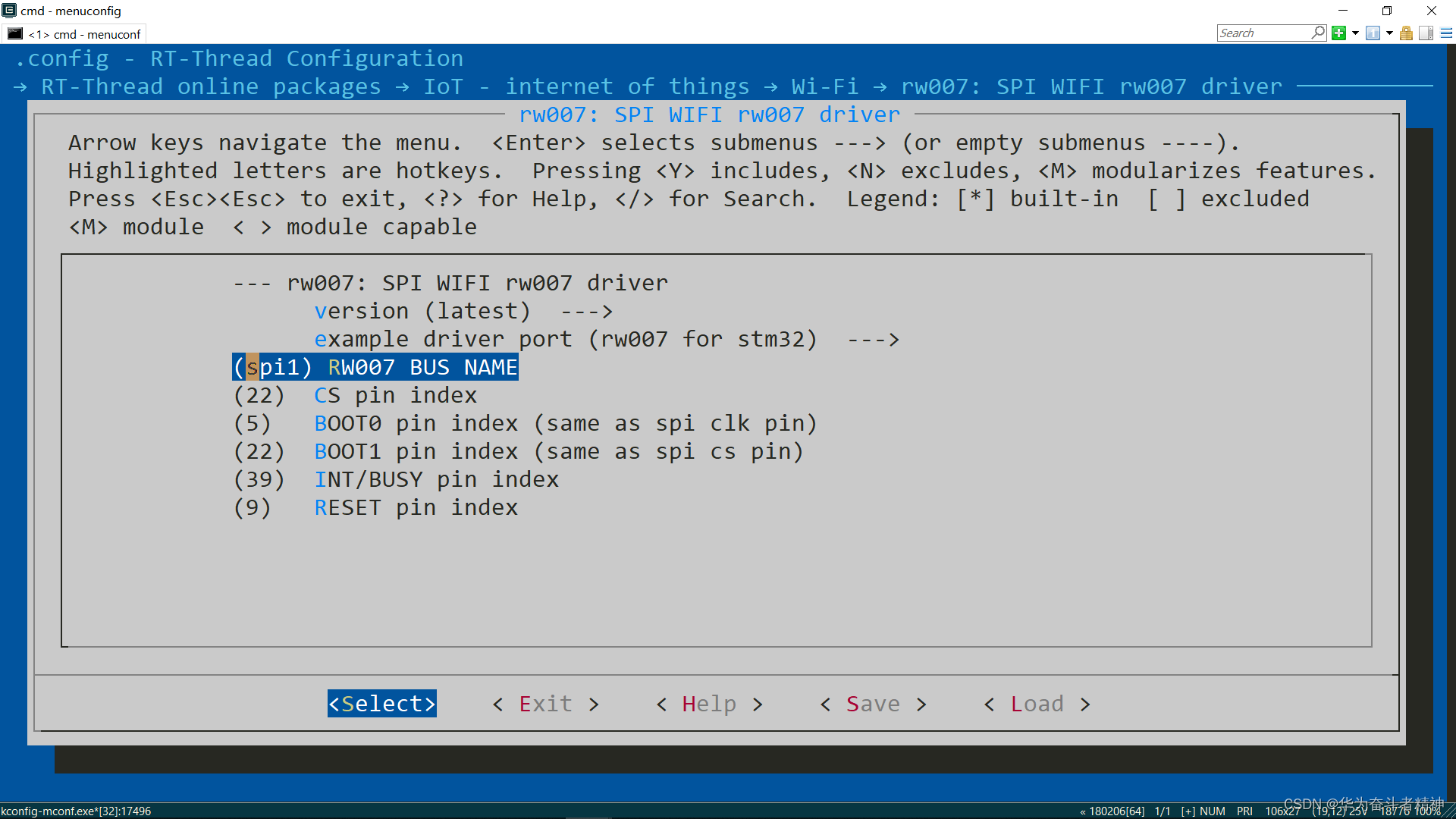The height and width of the screenshot is (819, 1456).
Task: Click the magnifier search icon
Action: [x=1318, y=33]
